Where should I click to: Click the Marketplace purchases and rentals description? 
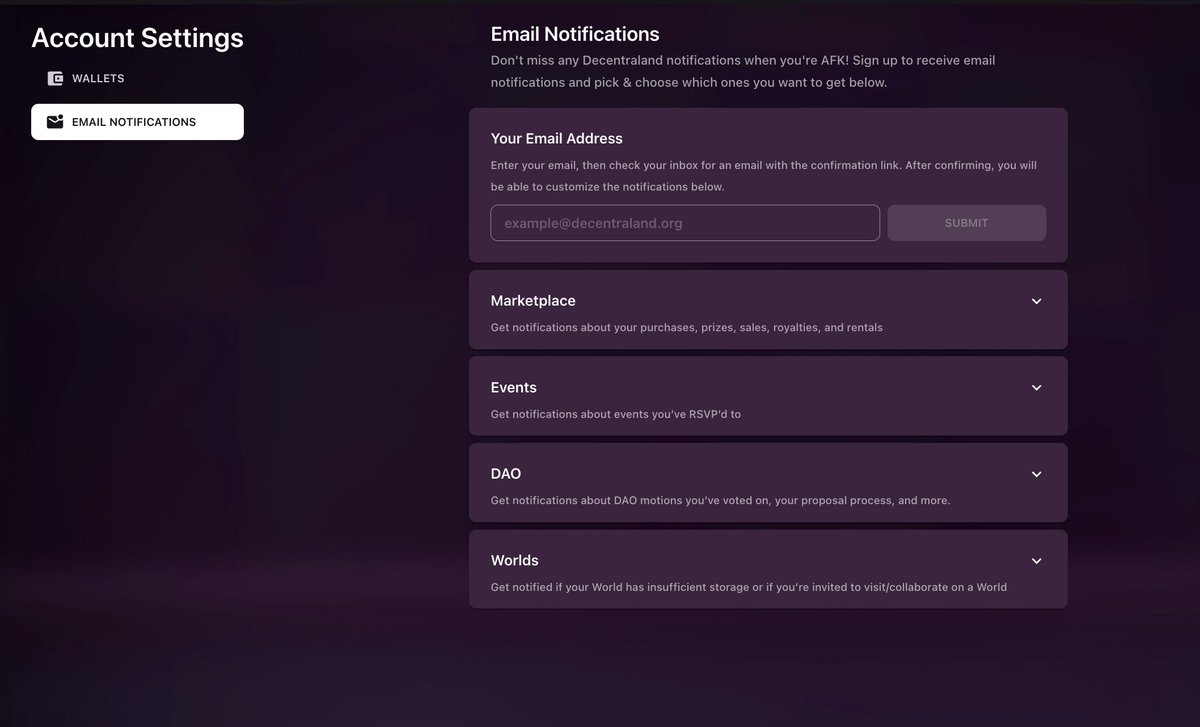687,327
